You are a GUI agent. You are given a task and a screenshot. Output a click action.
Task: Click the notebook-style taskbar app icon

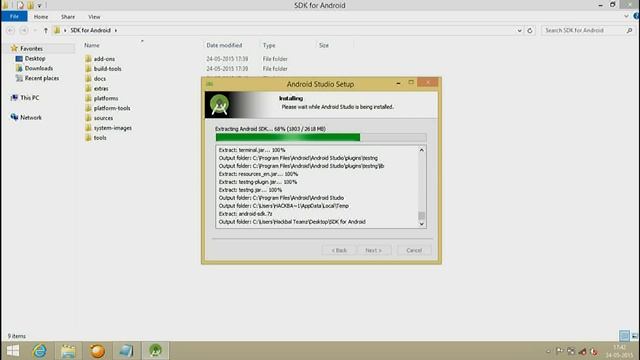tap(126, 351)
